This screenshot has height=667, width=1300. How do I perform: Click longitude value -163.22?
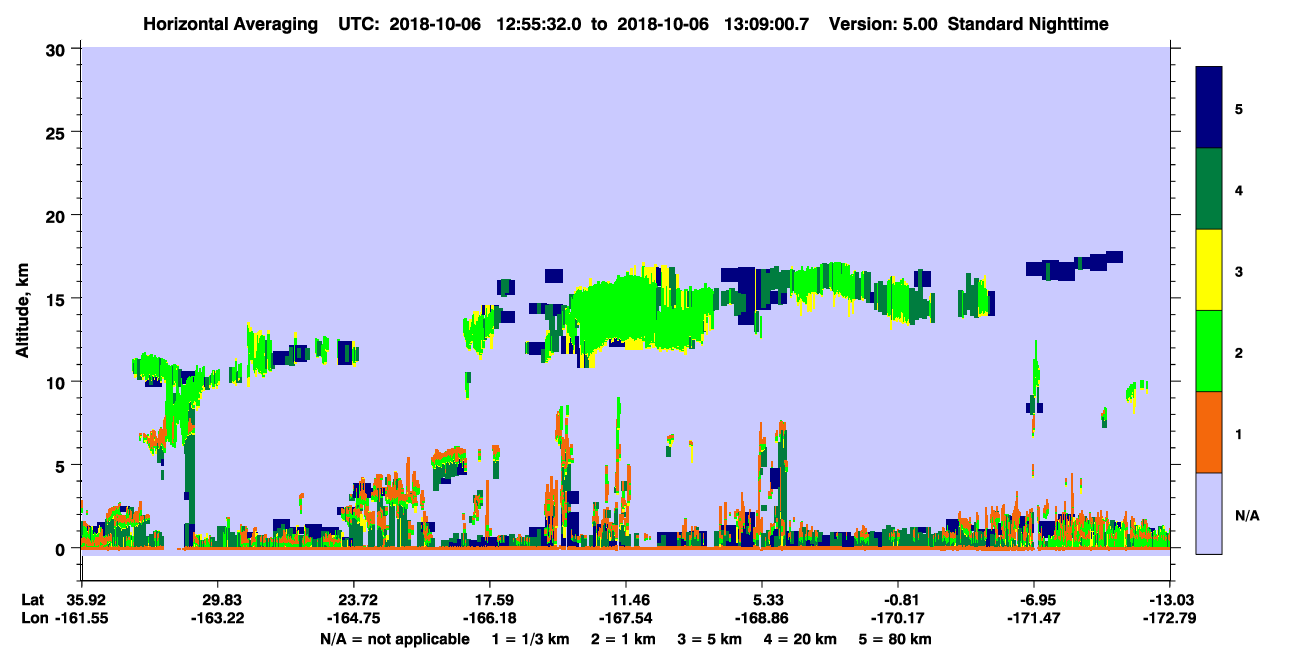219,618
